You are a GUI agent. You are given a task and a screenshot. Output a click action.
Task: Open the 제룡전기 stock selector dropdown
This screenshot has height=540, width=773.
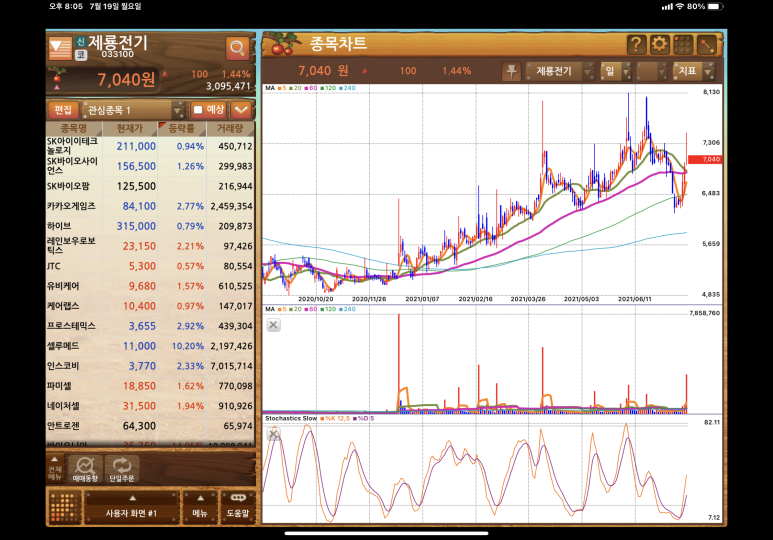point(560,72)
